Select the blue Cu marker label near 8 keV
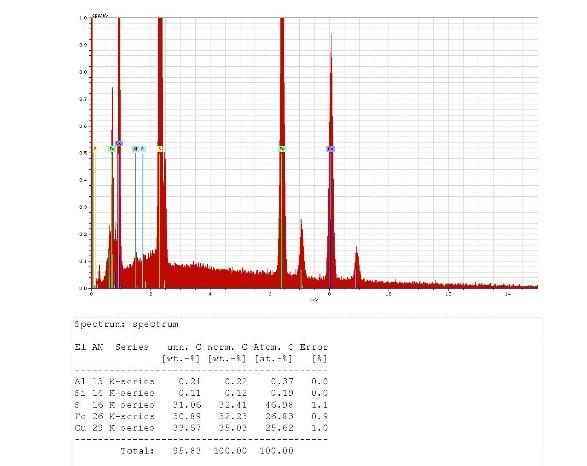 [331, 149]
